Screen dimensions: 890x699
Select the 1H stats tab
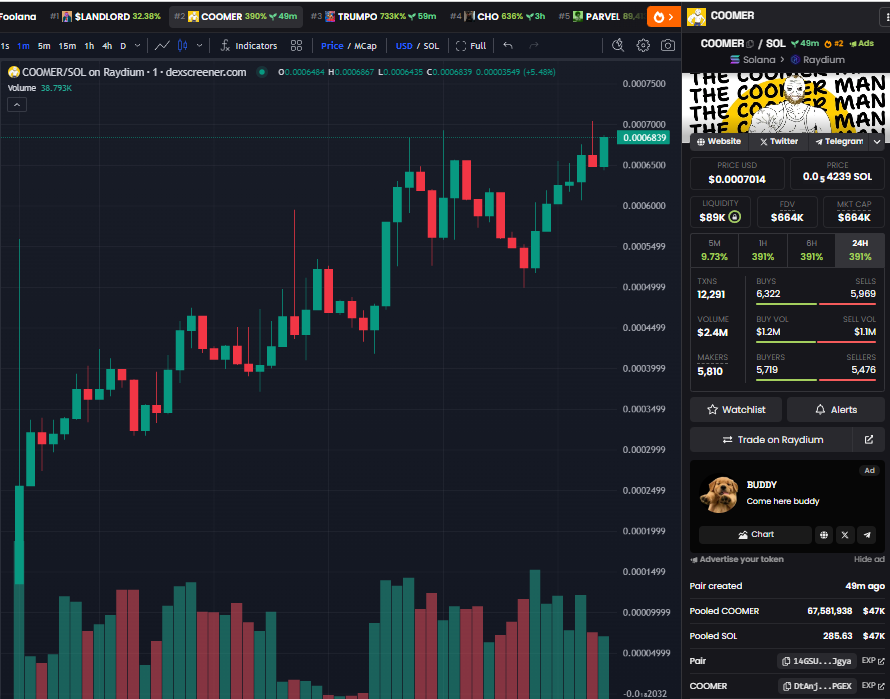coord(763,250)
